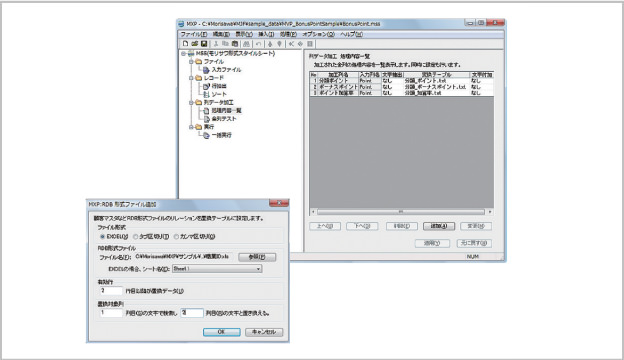Viewport: 624px width, 360px height.
Task: Collapse the レコード tree node
Action: (191, 78)
